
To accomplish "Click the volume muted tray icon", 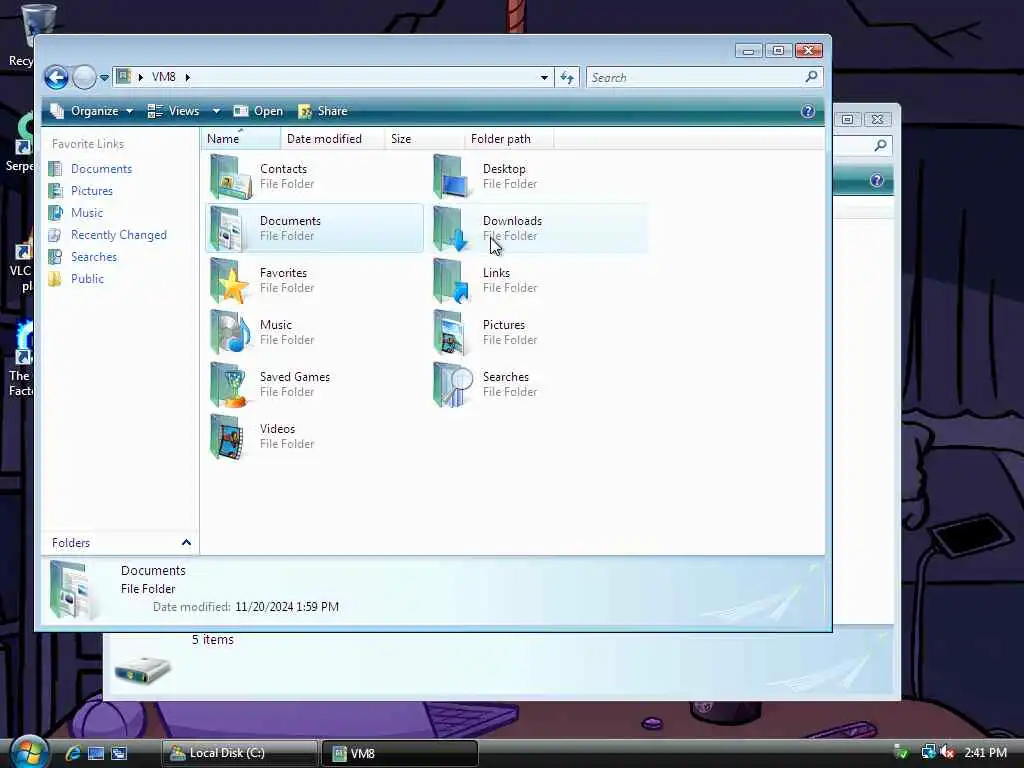I will click(x=948, y=752).
